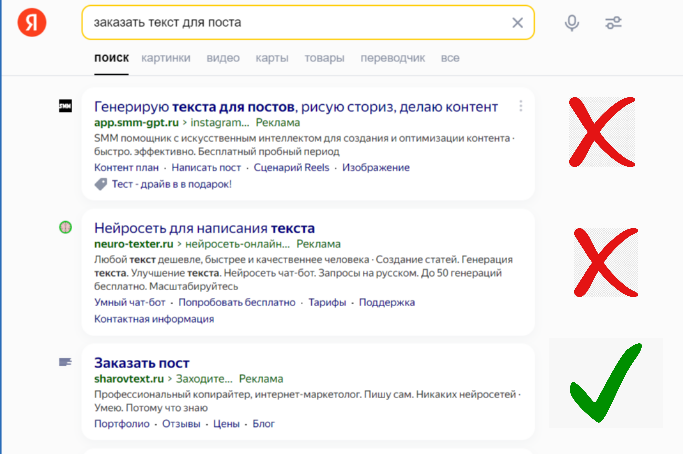This screenshot has width=683, height=454.
Task: Click snippet text 'SMM помощник с искусственным интеллектом'
Action: point(206,138)
